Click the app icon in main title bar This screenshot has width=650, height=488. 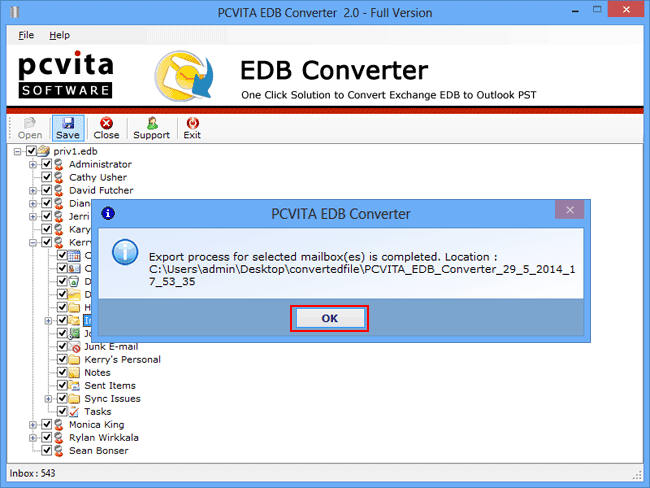(15, 13)
